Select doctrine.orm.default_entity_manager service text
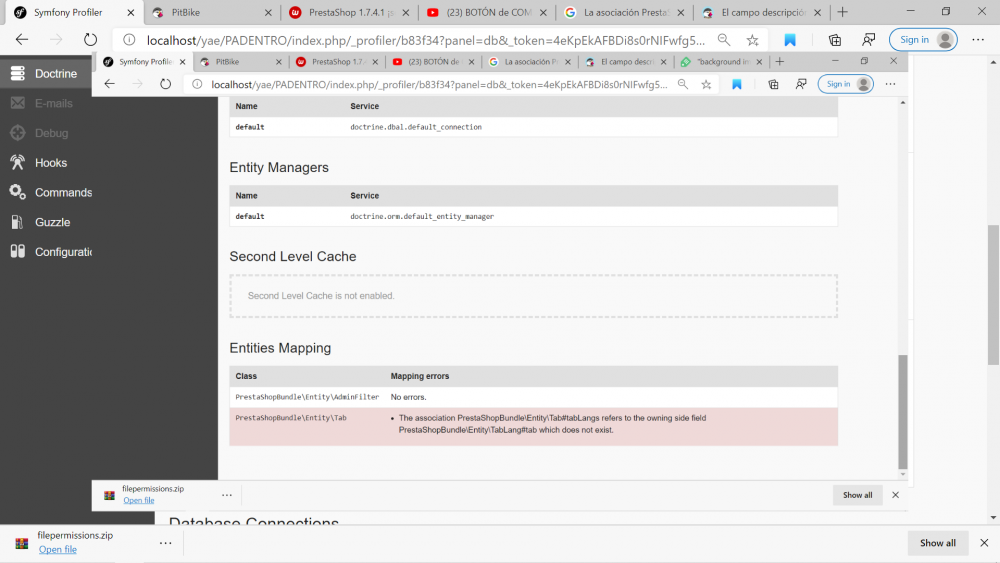The height and width of the screenshot is (563, 1000). (422, 217)
